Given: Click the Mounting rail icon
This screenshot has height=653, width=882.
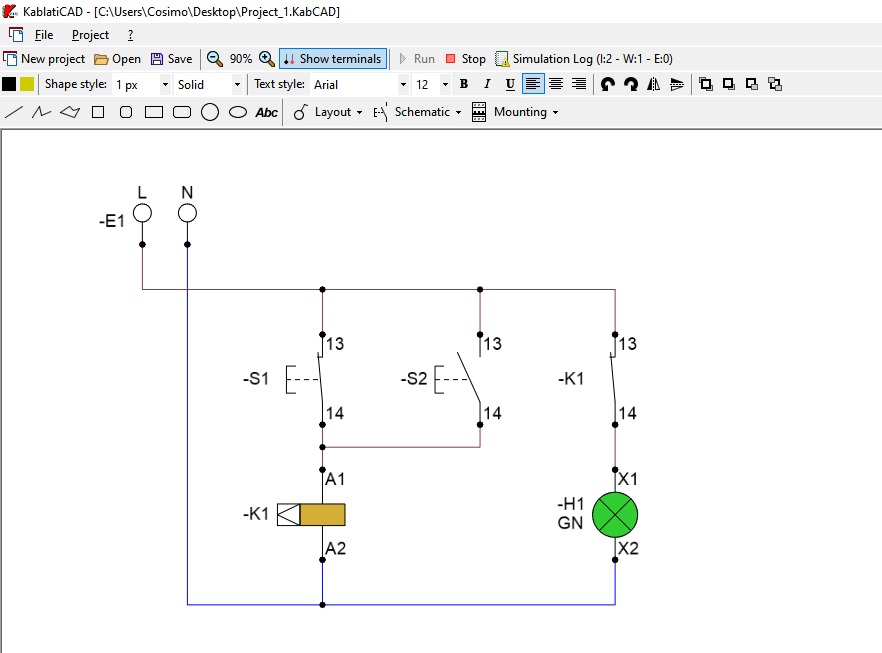Looking at the screenshot, I should (x=479, y=112).
